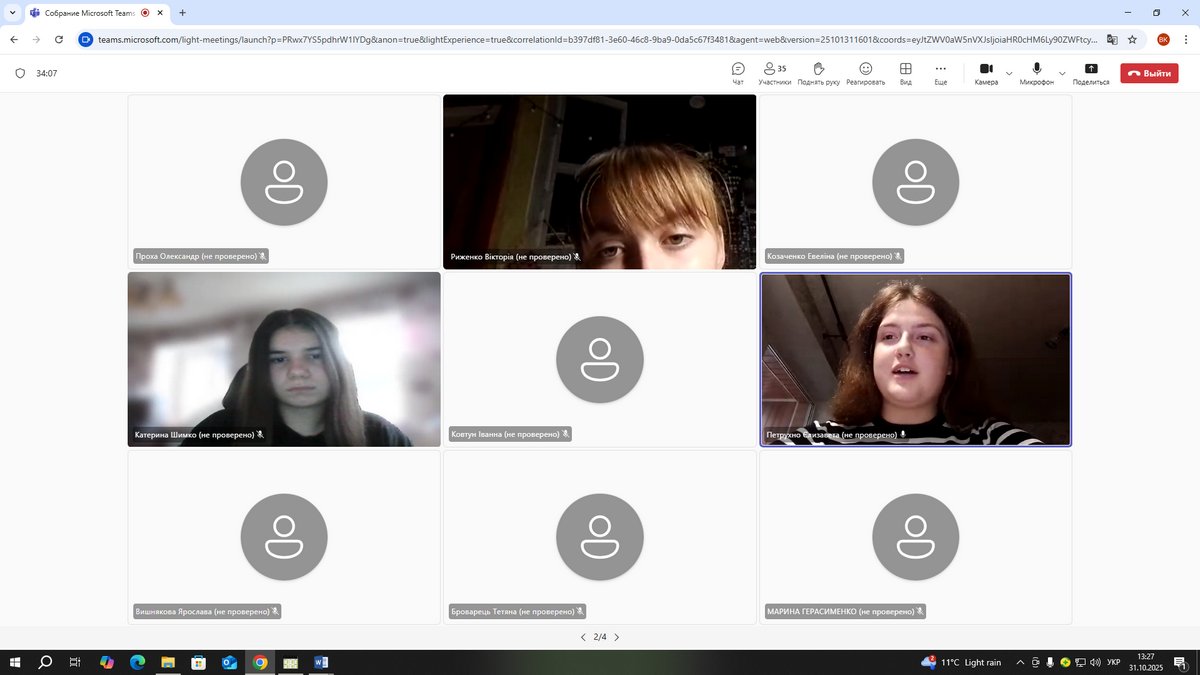Select the Собрание Microsoft Teams browser tab
Screen dimensions: 1200x675
click(90, 13)
